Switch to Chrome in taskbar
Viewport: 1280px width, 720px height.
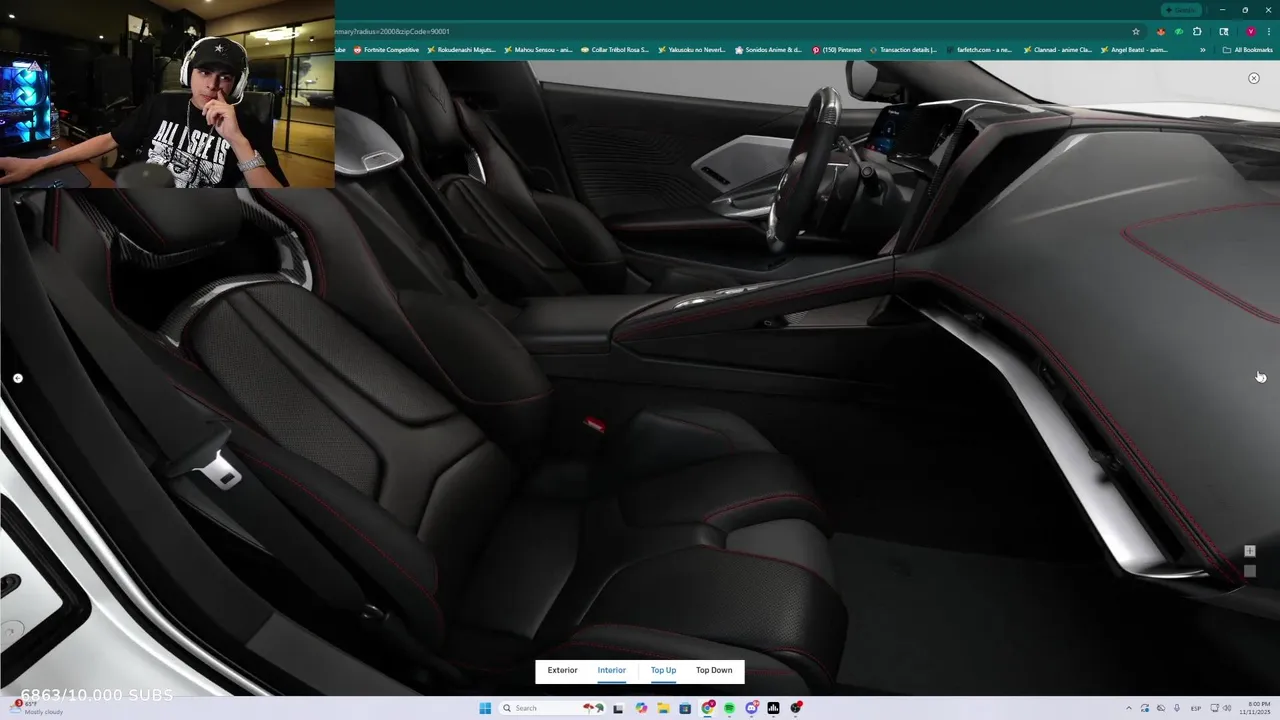pos(707,708)
